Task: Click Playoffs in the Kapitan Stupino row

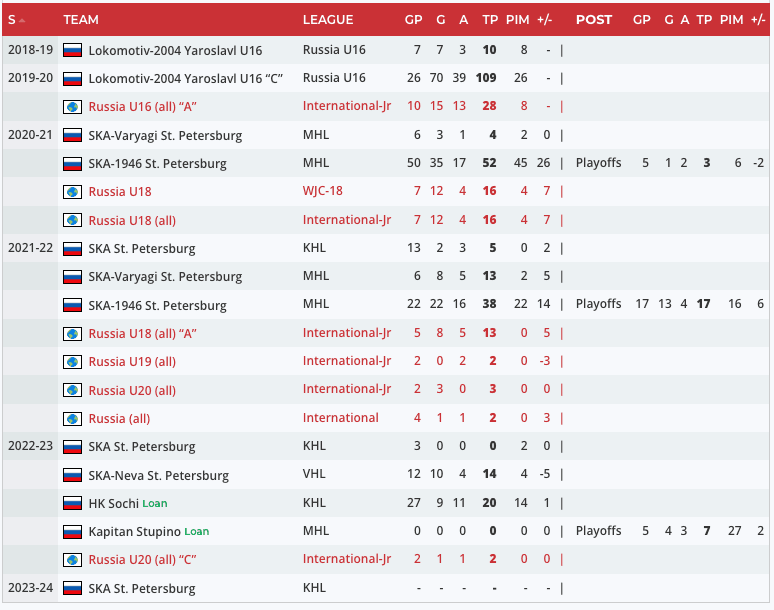Action: tap(598, 531)
